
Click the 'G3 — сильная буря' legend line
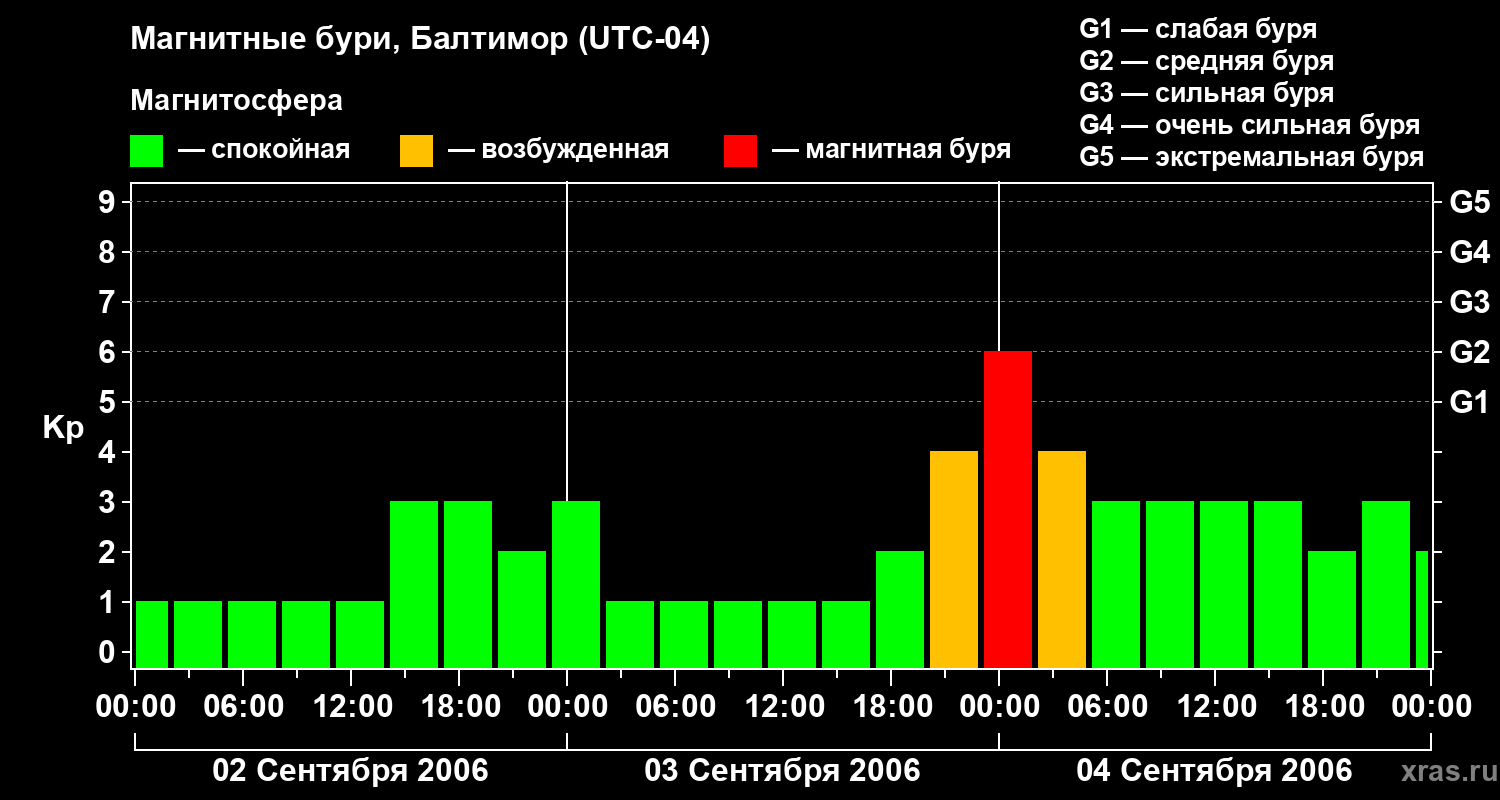coord(1207,93)
